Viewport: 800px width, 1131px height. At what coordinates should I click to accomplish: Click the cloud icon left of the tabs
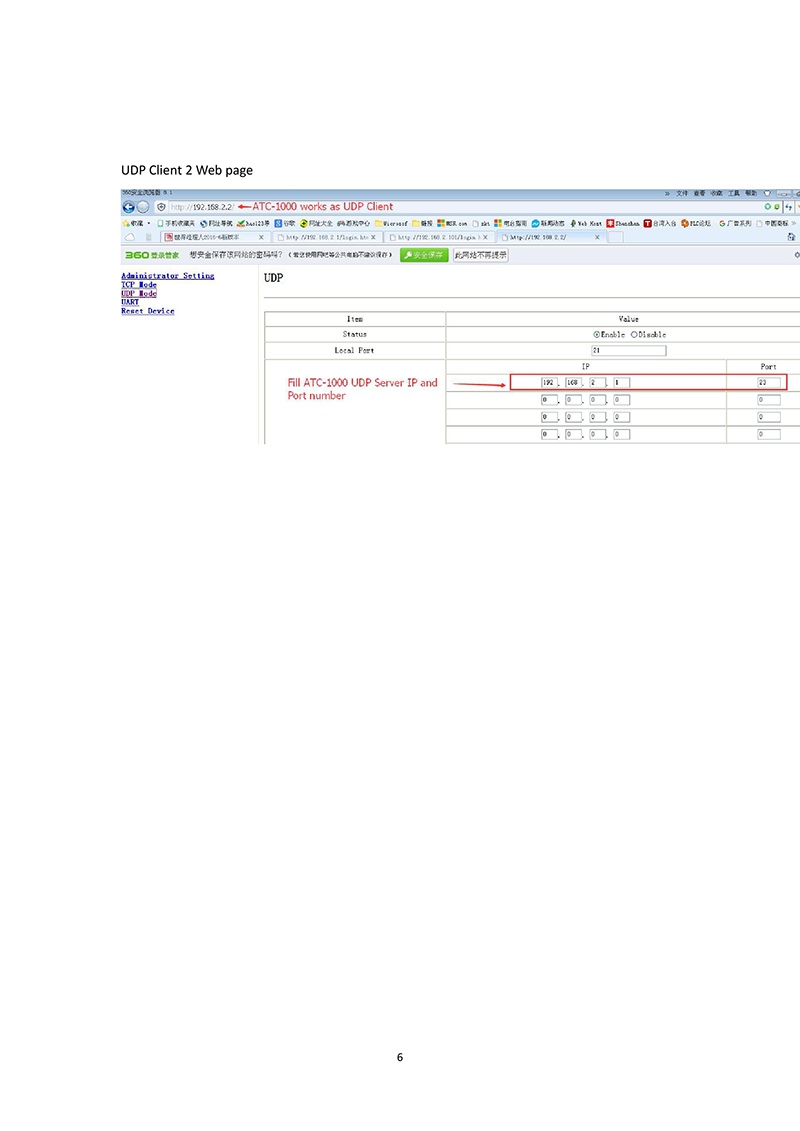pyautogui.click(x=130, y=237)
